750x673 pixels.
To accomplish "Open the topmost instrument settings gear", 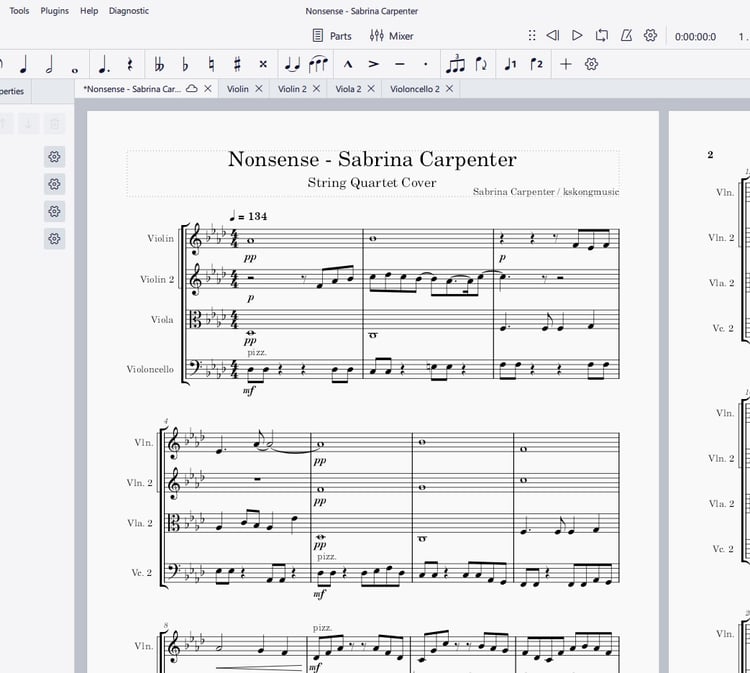I will [x=55, y=157].
